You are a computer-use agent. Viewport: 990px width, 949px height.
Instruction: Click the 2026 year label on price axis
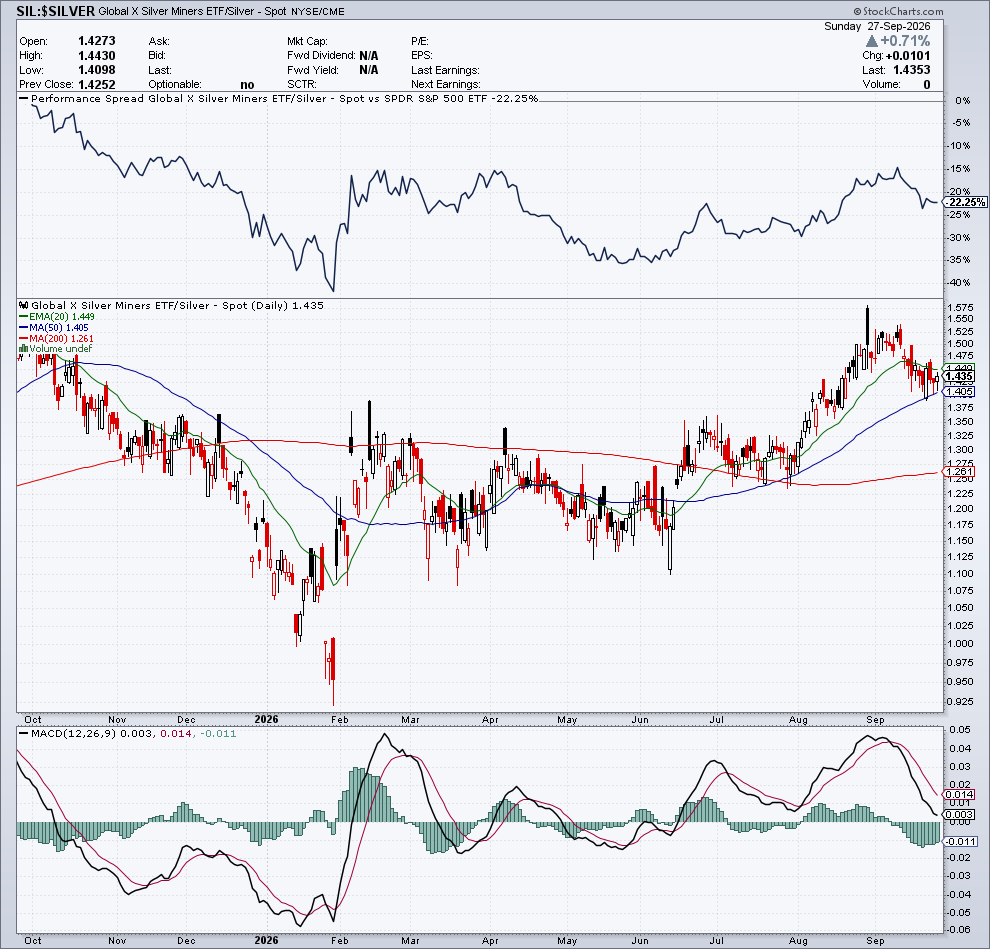[266, 719]
